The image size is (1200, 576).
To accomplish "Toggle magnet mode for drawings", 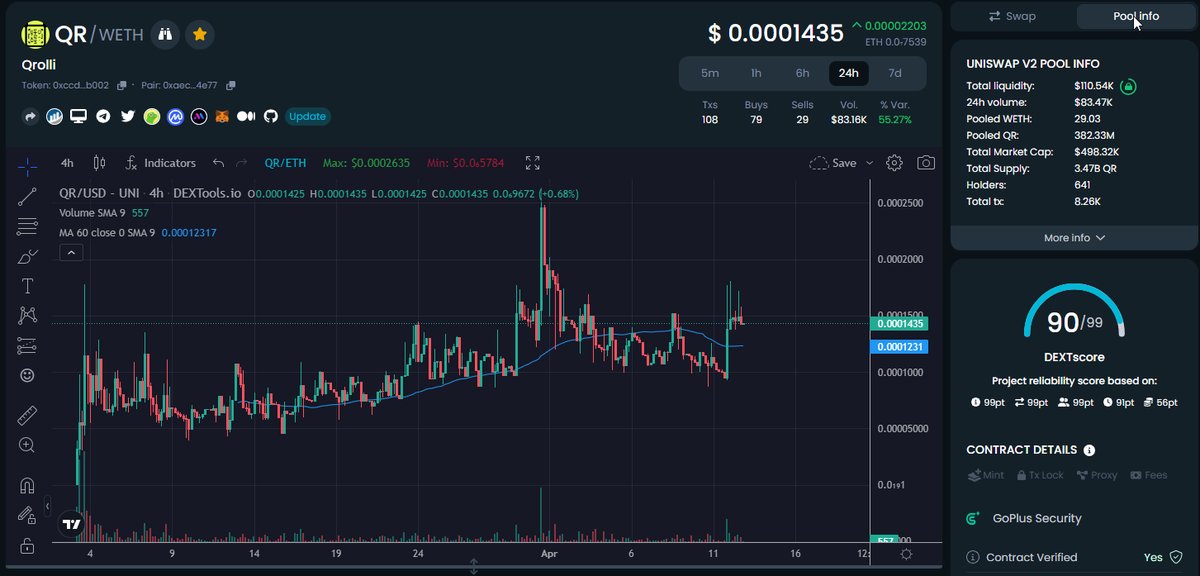I will [28, 485].
